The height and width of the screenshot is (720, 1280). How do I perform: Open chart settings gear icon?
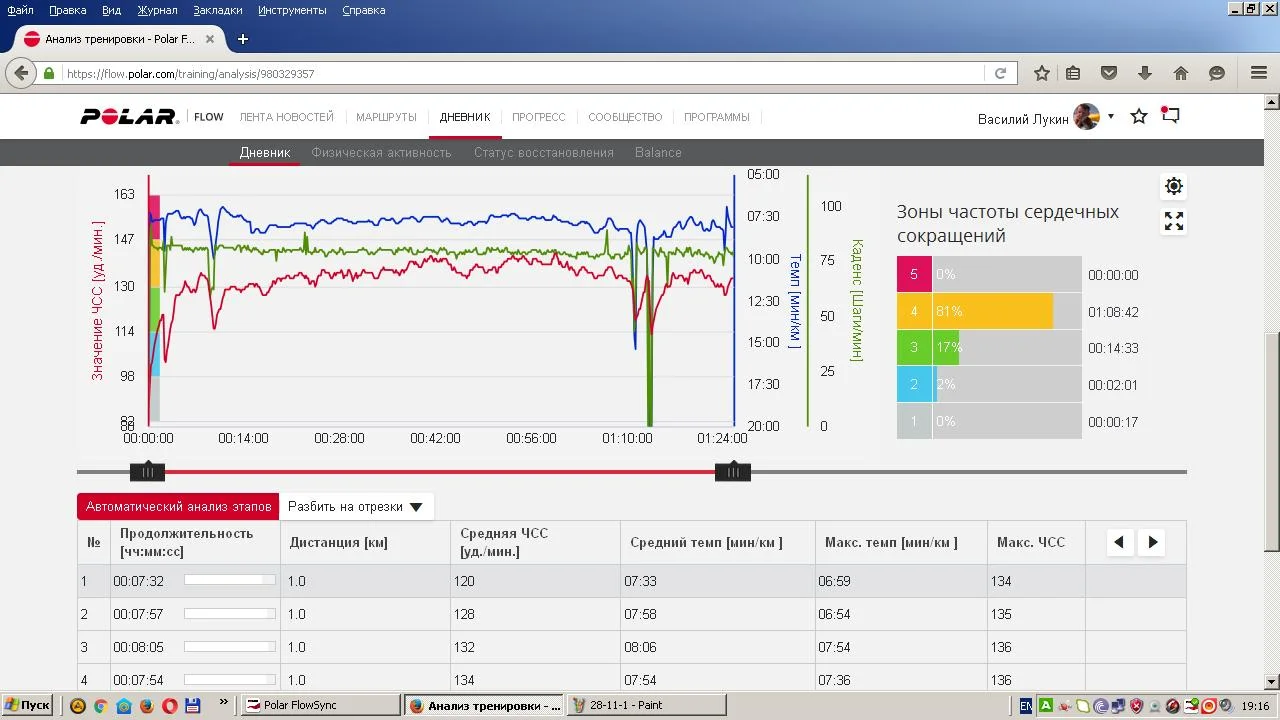coord(1174,186)
